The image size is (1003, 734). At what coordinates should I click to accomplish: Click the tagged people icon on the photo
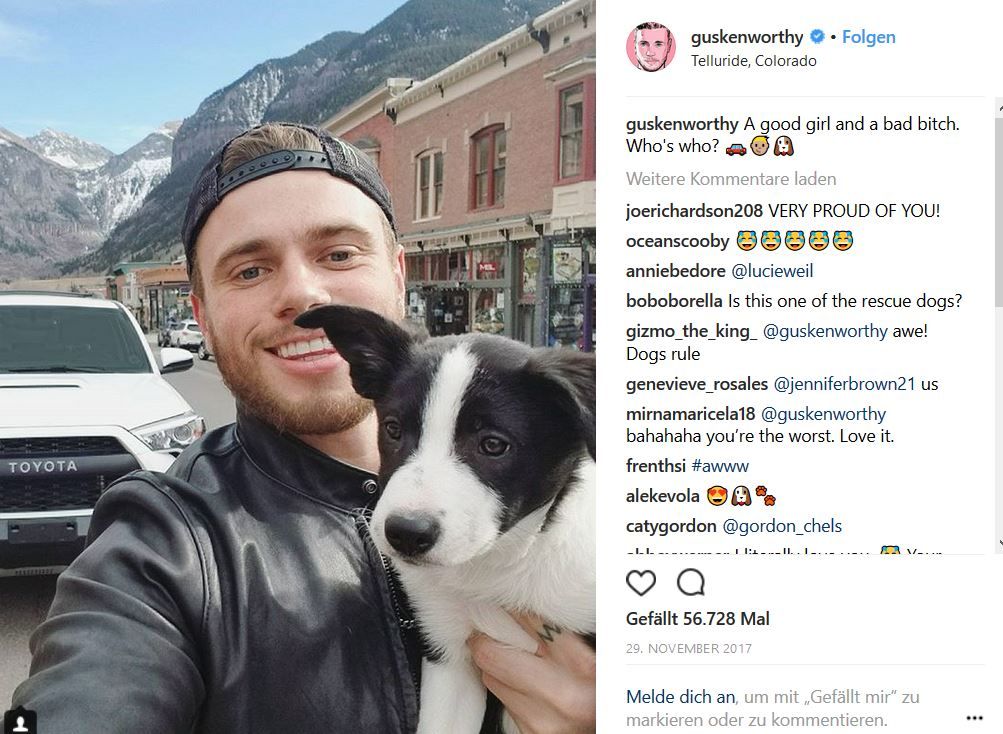pos(20,722)
